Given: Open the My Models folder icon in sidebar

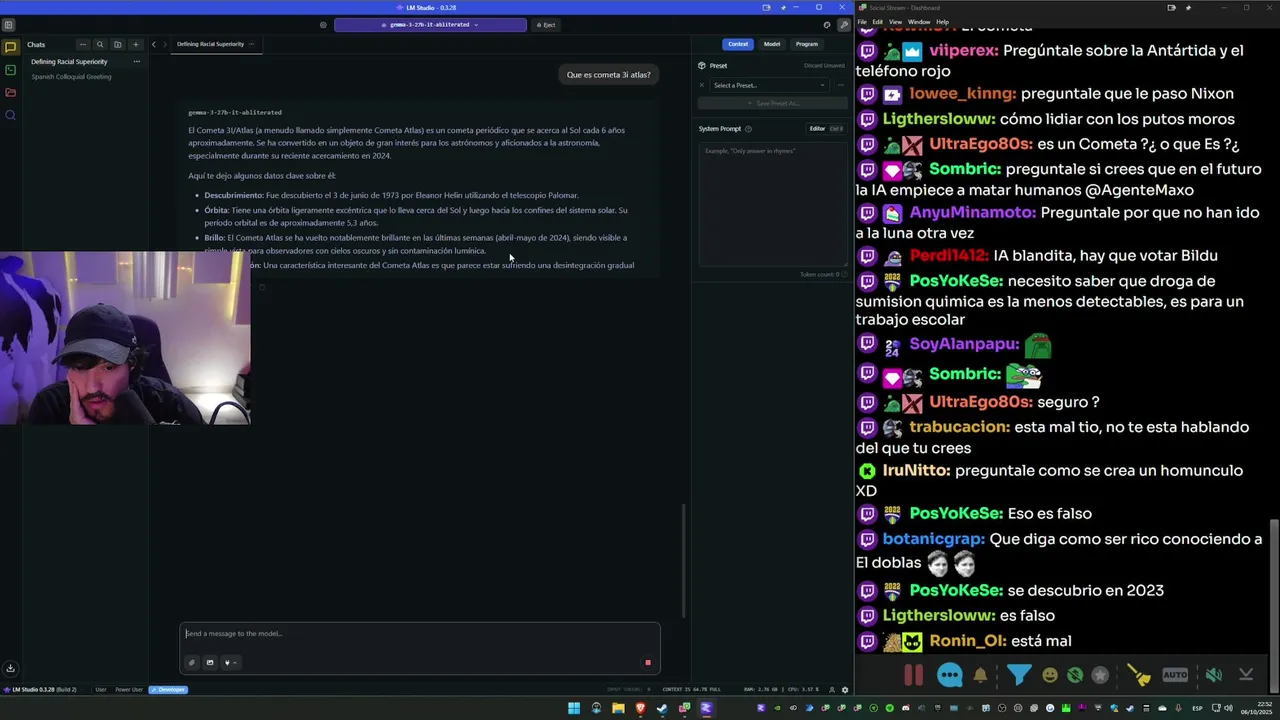Looking at the screenshot, I should tap(10, 92).
